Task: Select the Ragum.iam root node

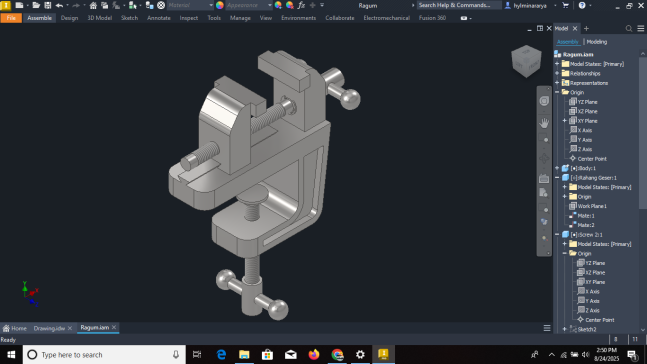Action: (x=578, y=54)
